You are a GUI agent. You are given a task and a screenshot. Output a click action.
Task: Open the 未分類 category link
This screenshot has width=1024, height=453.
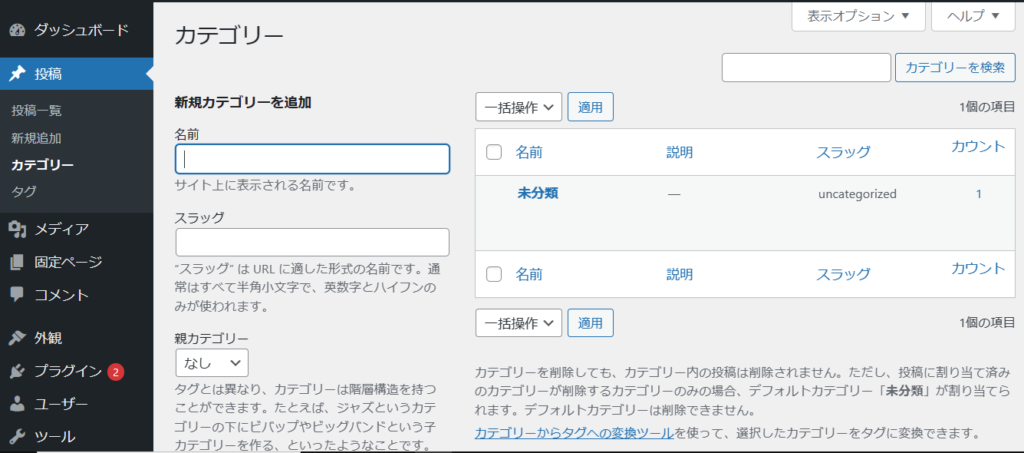(537, 193)
